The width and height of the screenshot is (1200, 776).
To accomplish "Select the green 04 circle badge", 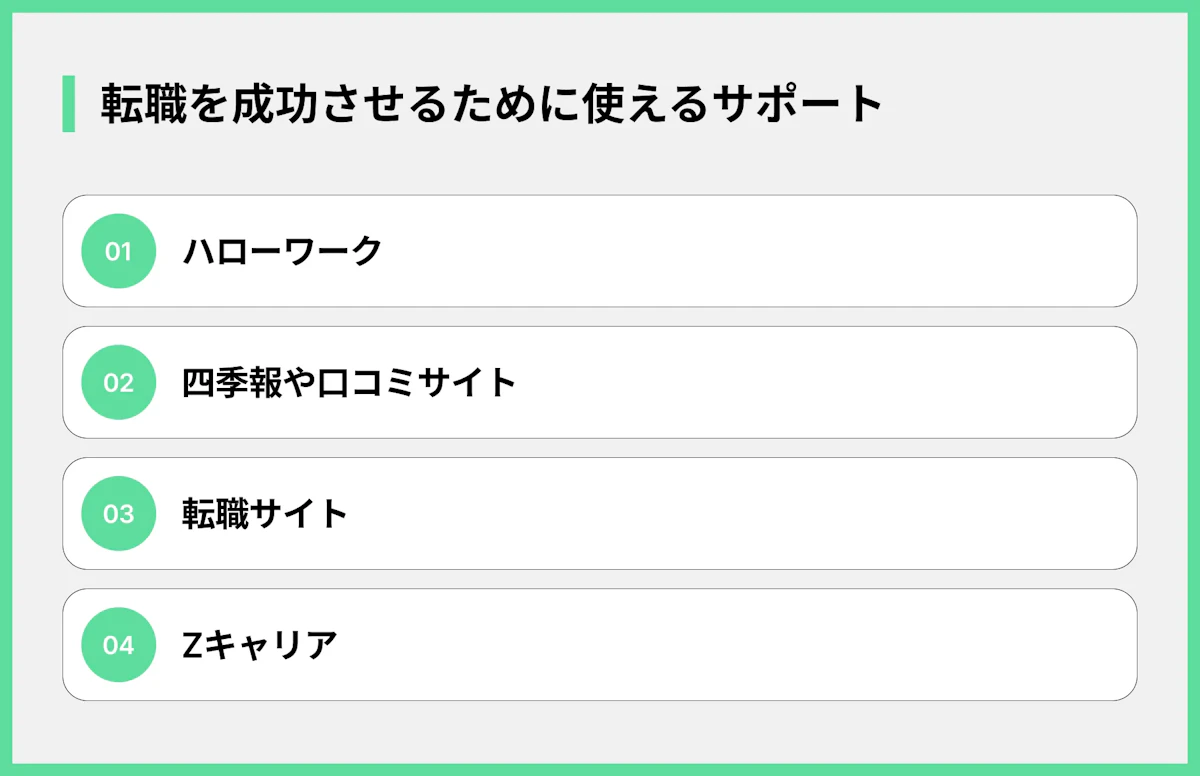I will coord(118,645).
